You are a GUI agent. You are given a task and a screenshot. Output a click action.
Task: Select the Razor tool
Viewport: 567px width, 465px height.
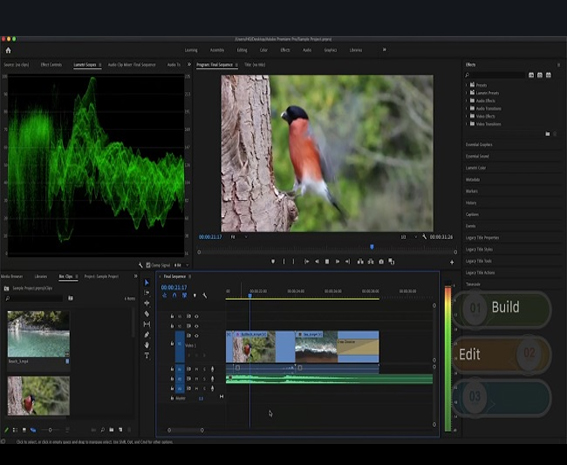(x=147, y=313)
